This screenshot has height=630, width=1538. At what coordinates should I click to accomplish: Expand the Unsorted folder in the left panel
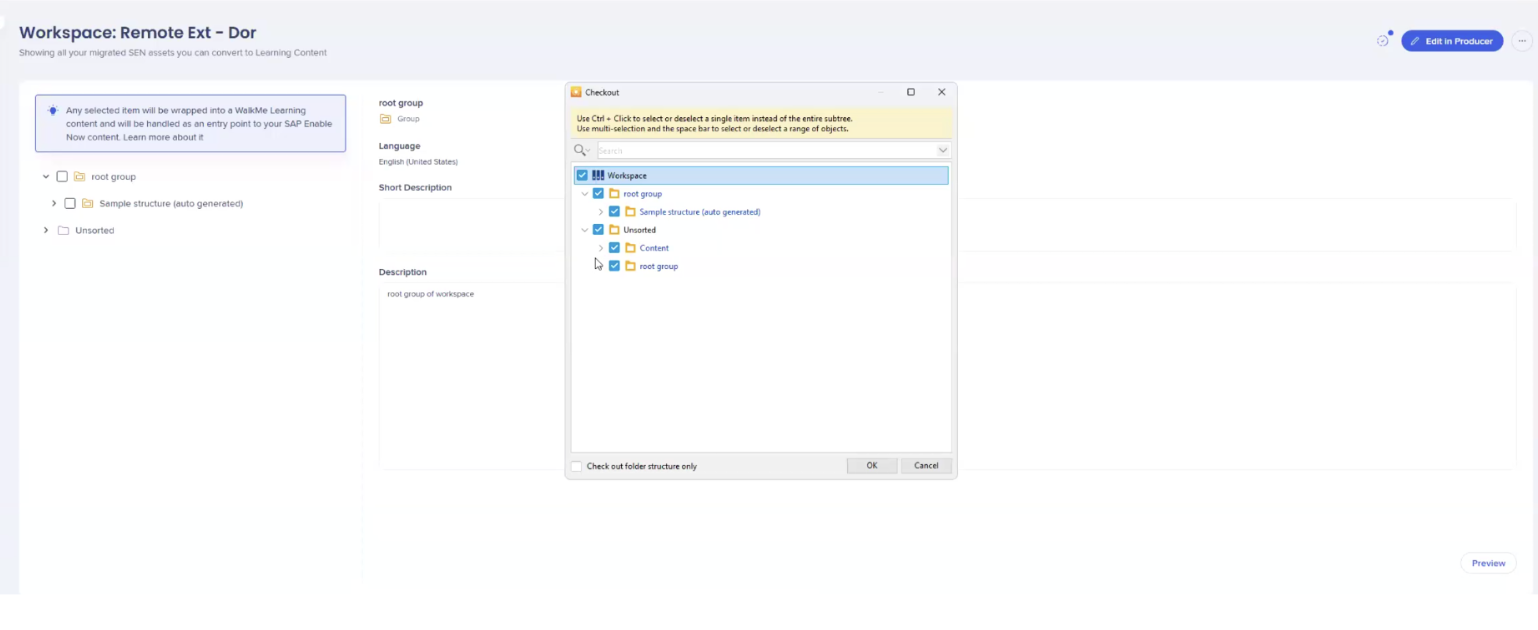[46, 231]
